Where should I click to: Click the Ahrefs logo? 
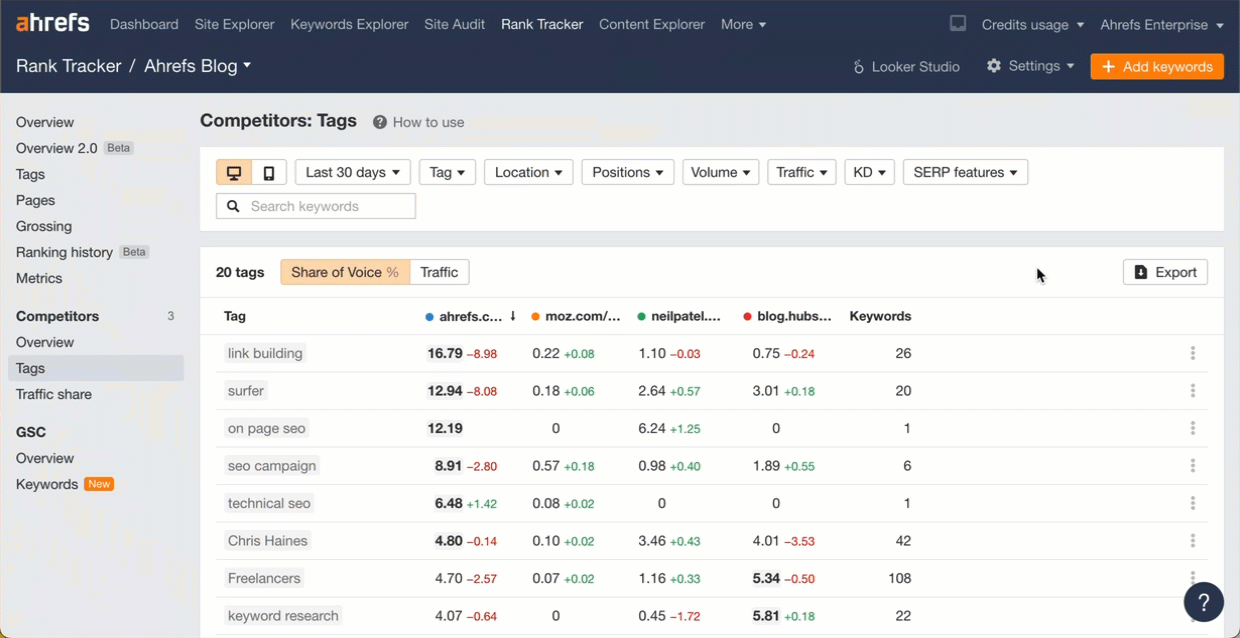click(52, 22)
